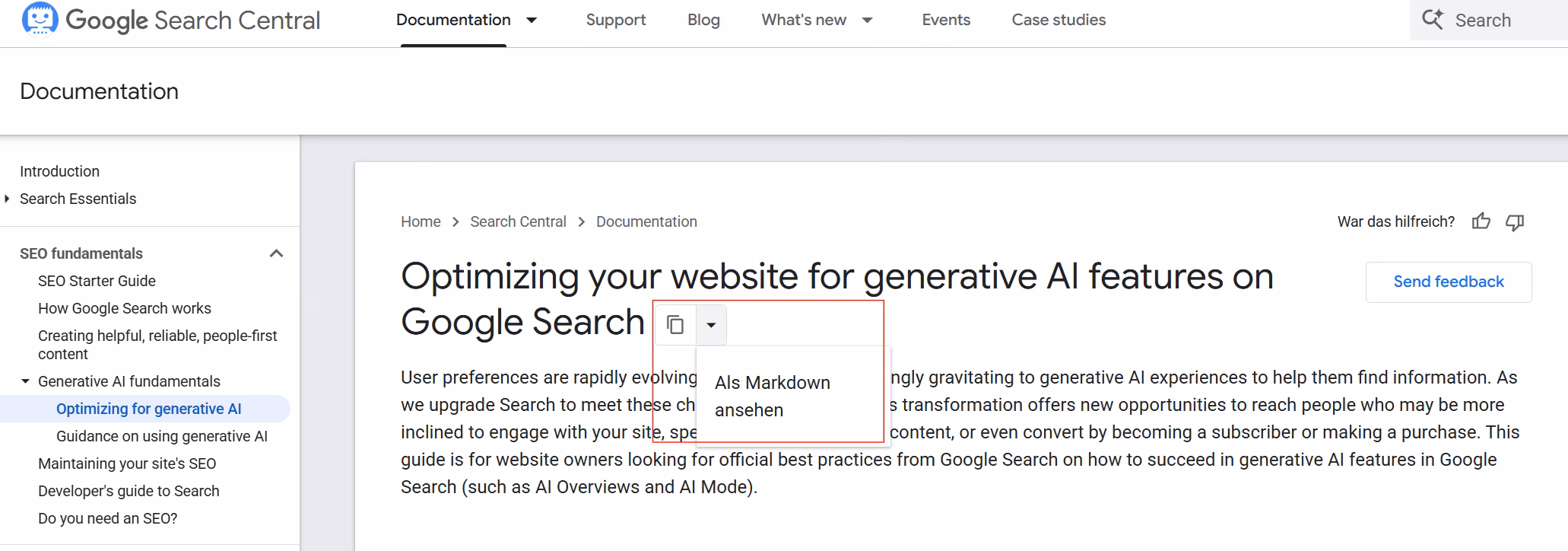Viewport: 1568px width, 551px height.
Task: Select Optimizing for generative AI item
Action: click(148, 409)
